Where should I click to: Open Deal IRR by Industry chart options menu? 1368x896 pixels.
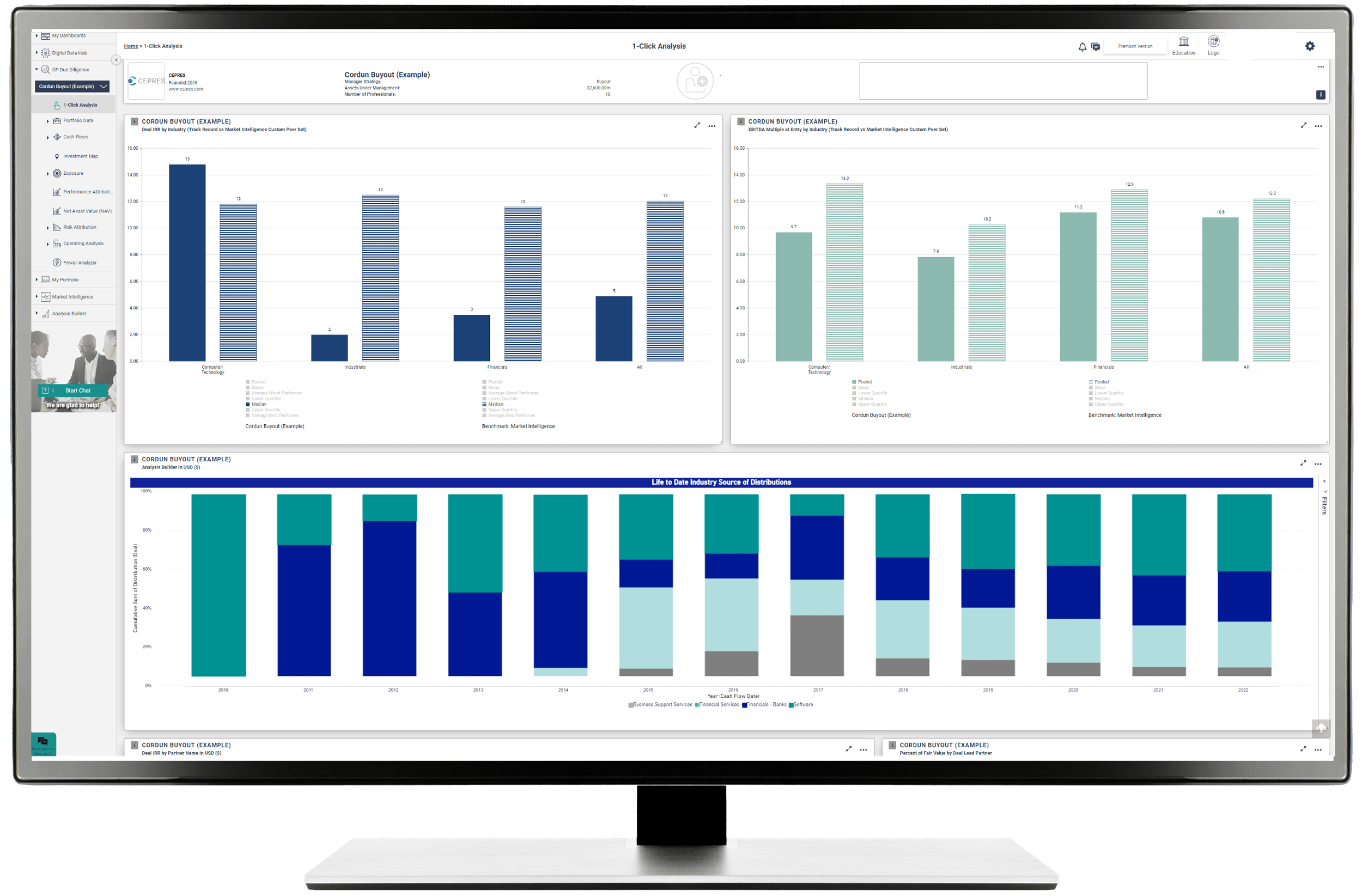coord(712,126)
